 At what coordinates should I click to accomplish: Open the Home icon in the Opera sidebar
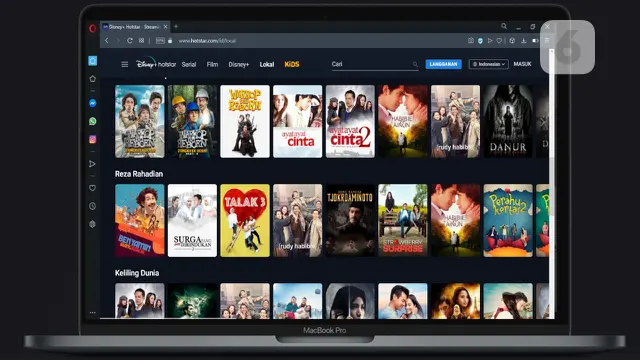(x=93, y=79)
